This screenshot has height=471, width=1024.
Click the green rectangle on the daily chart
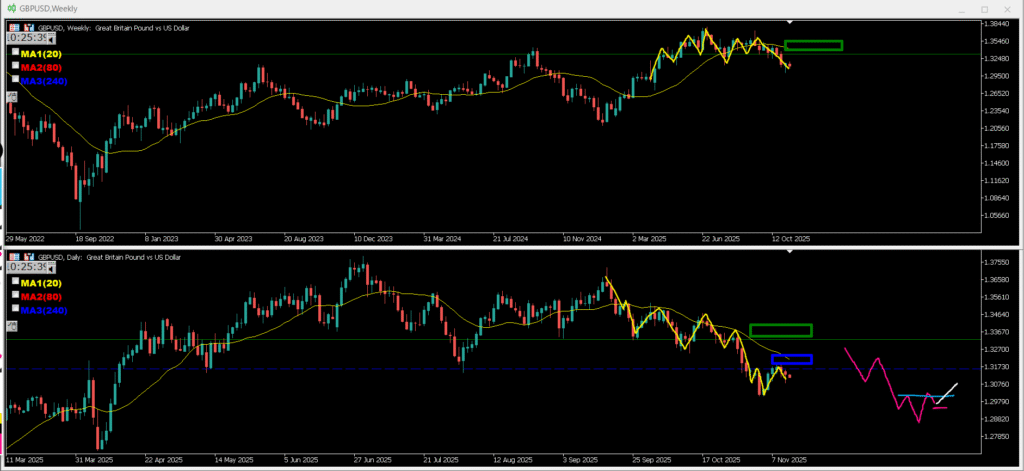pos(780,325)
